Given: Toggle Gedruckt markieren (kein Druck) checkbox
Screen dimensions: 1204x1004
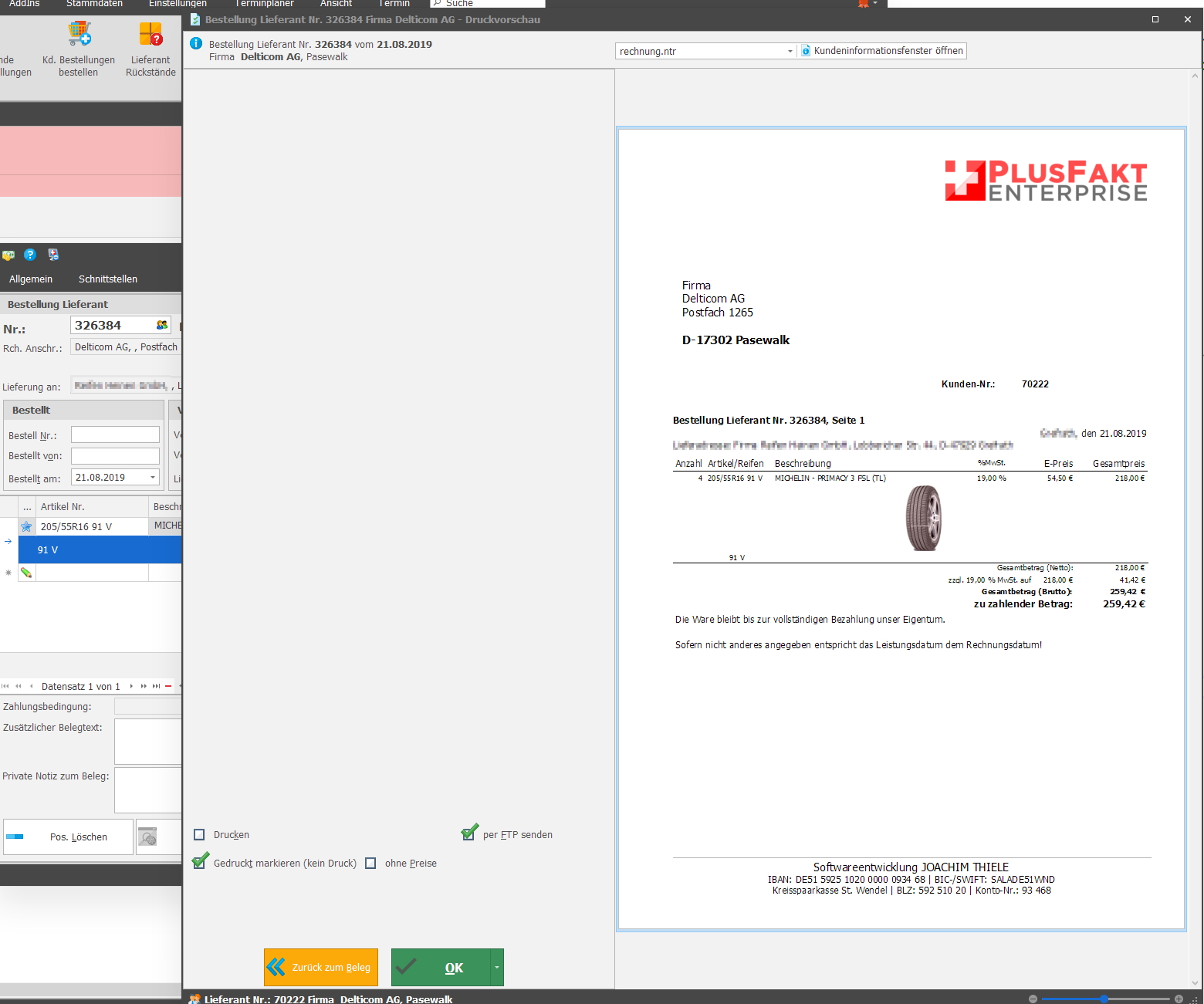Looking at the screenshot, I should [201, 861].
